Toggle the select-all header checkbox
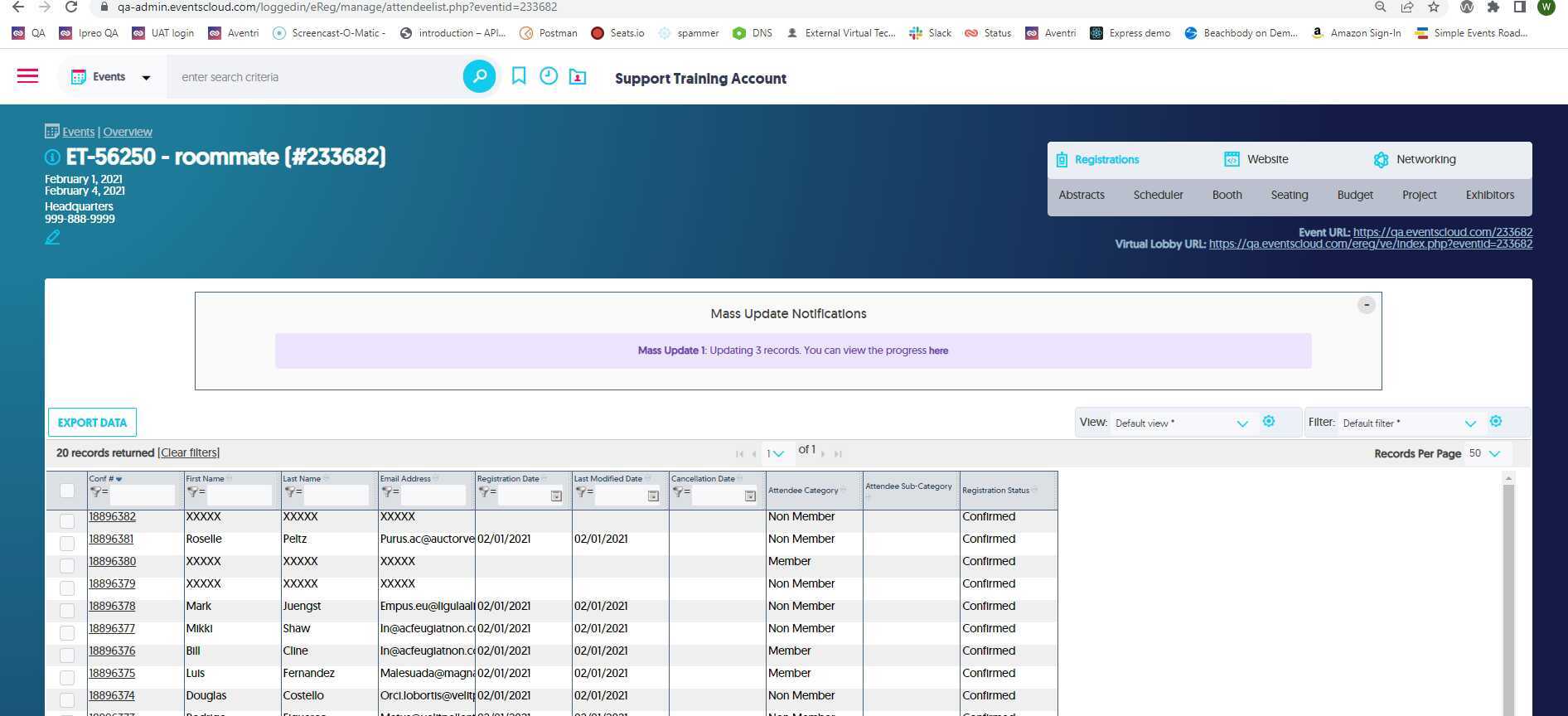 click(x=67, y=491)
